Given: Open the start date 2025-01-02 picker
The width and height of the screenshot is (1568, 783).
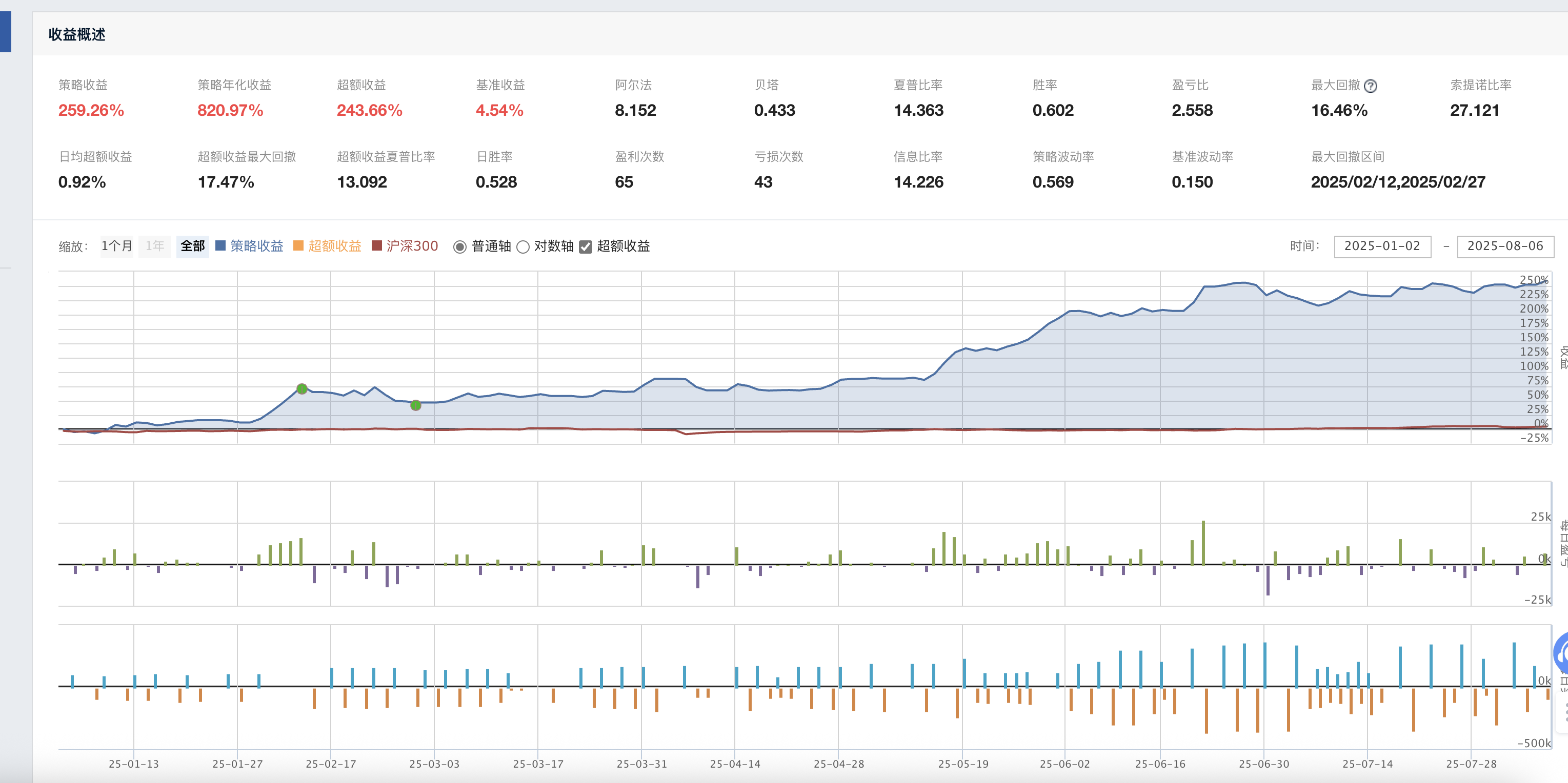Looking at the screenshot, I should (1382, 246).
